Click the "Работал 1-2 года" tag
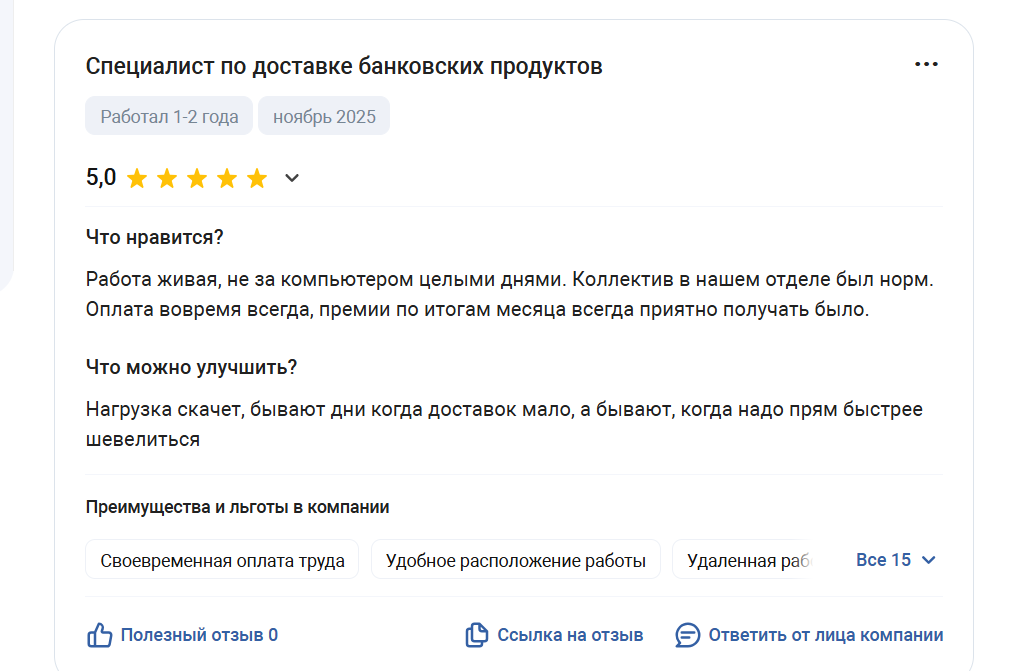The width and height of the screenshot is (1032, 671). [169, 117]
